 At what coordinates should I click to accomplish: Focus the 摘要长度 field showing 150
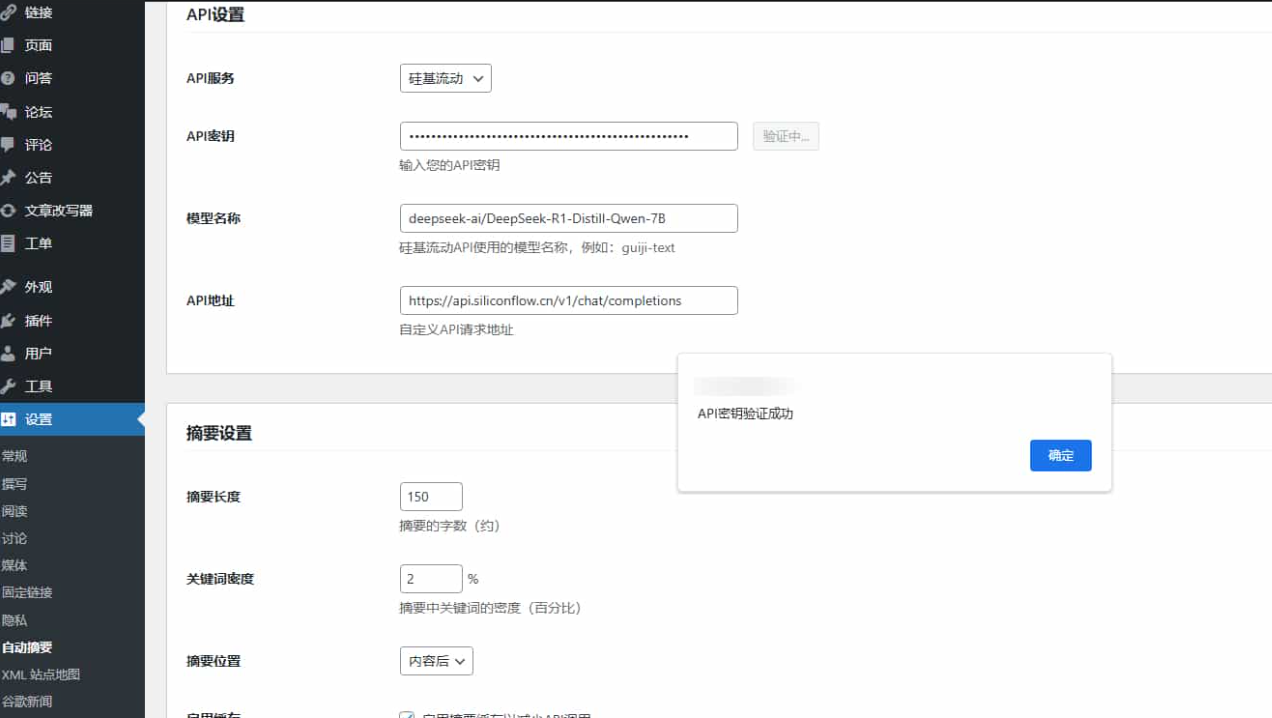click(x=431, y=497)
